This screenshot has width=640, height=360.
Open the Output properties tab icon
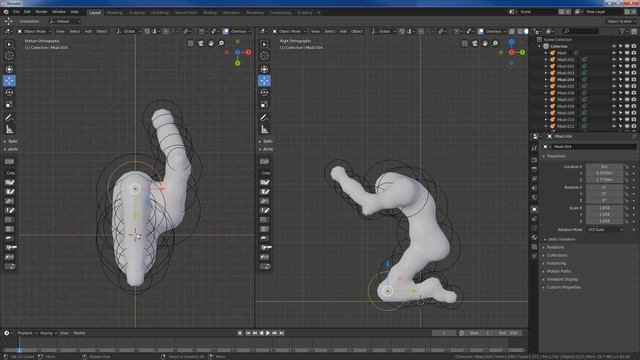coord(534,169)
